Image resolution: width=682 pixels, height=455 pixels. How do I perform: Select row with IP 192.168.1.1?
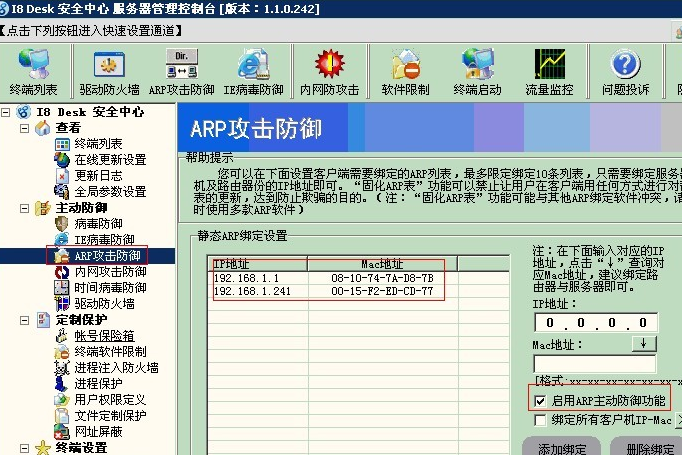click(x=358, y=278)
